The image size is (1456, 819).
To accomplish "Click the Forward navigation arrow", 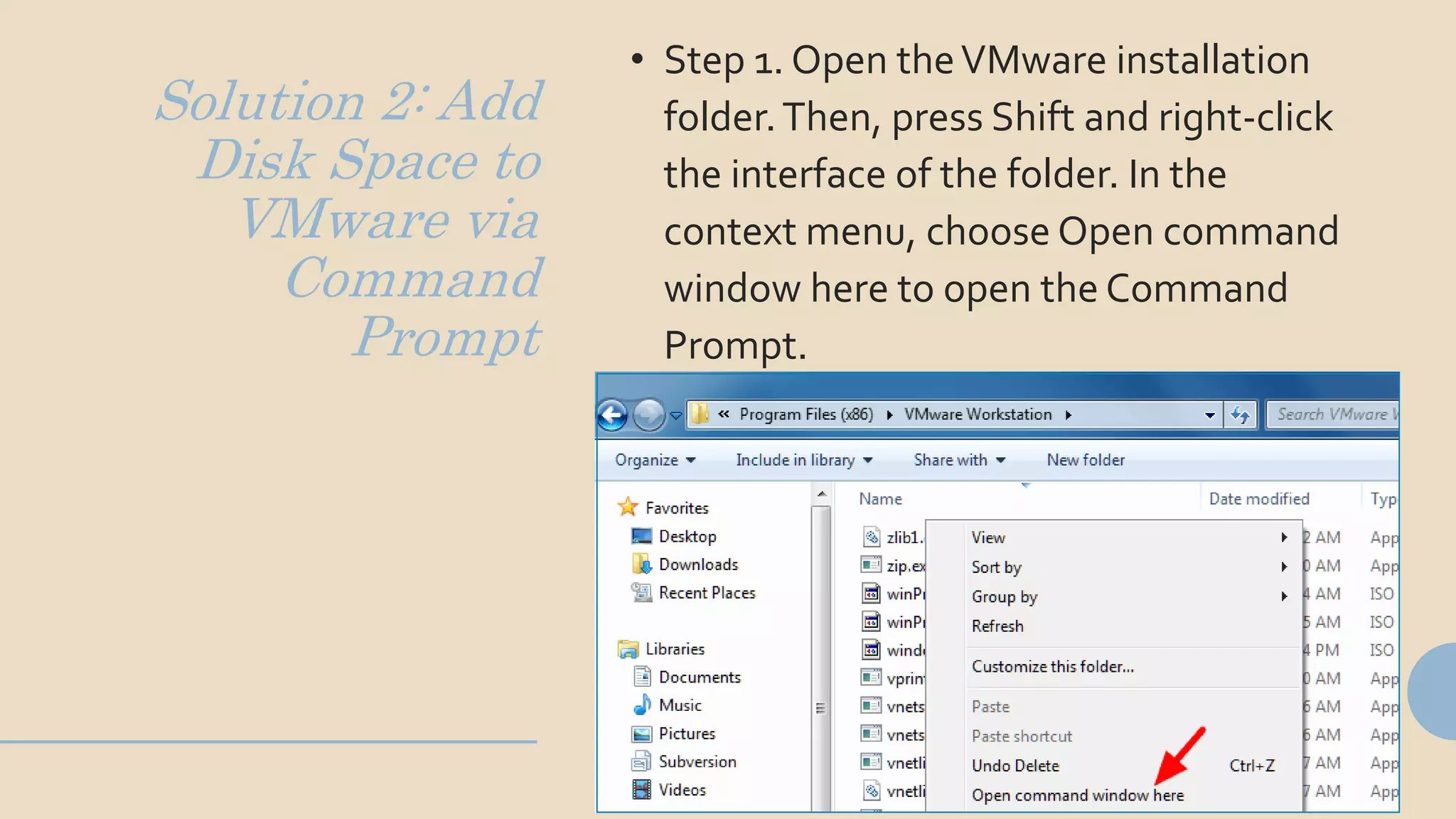I will 648,415.
